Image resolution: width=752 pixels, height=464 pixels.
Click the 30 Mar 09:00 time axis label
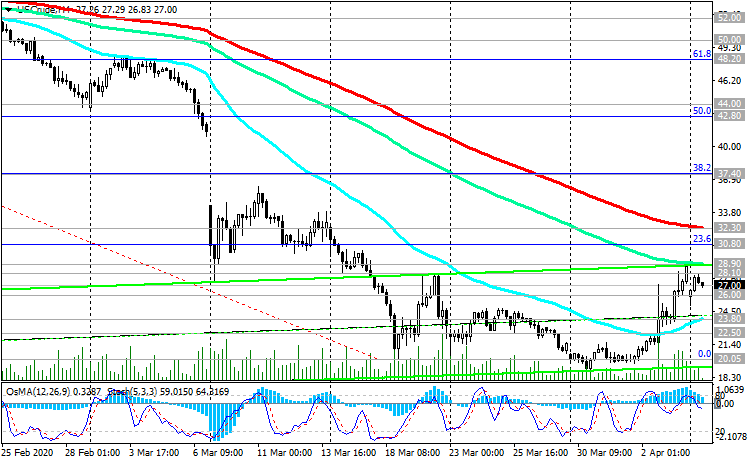click(595, 452)
